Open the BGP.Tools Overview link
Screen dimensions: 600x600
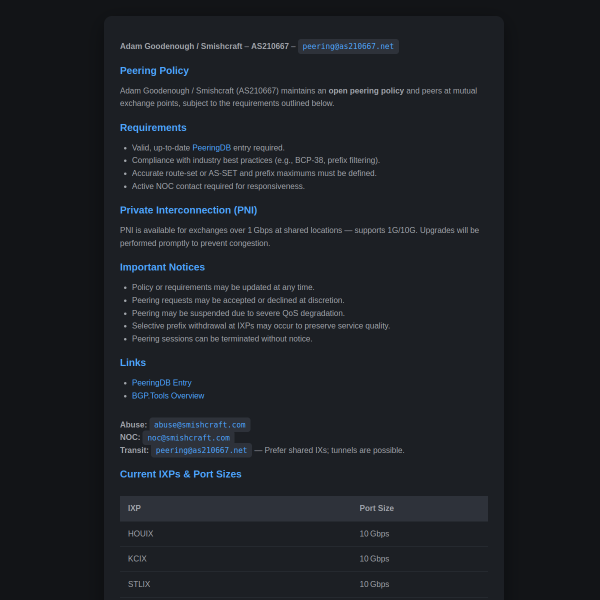click(x=168, y=396)
